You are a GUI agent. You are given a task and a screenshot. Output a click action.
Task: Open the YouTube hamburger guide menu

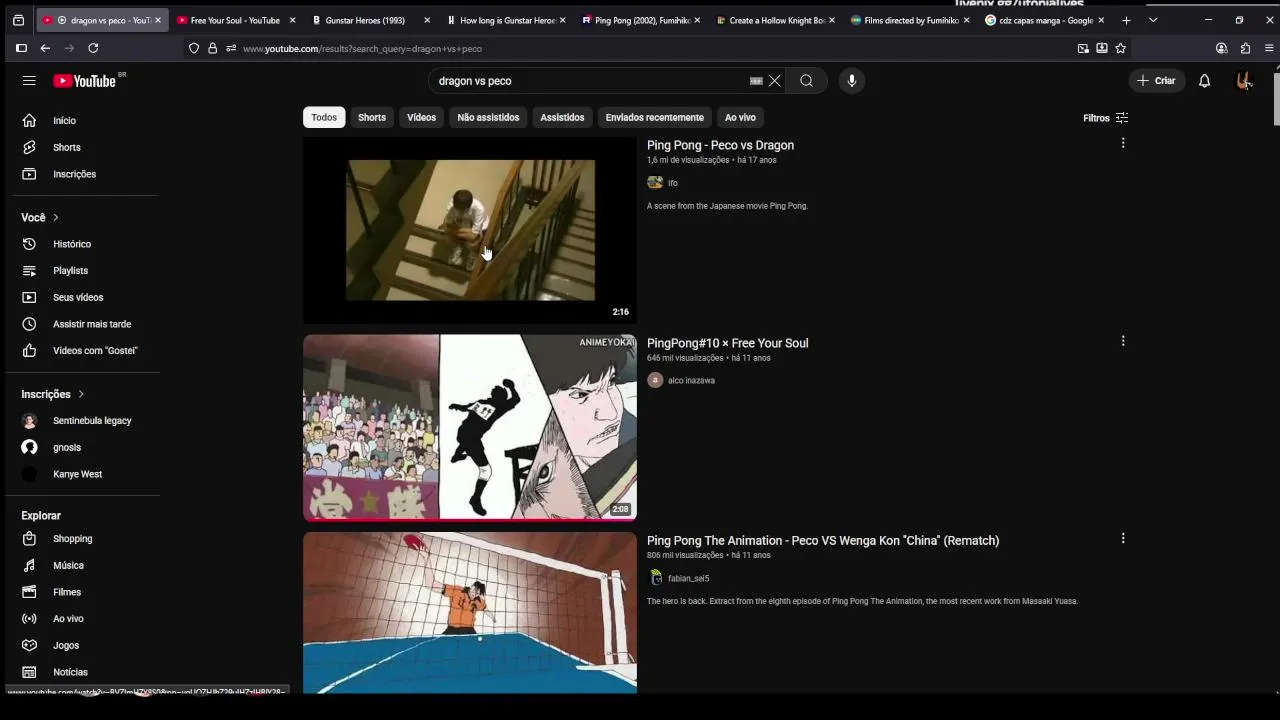(x=29, y=81)
